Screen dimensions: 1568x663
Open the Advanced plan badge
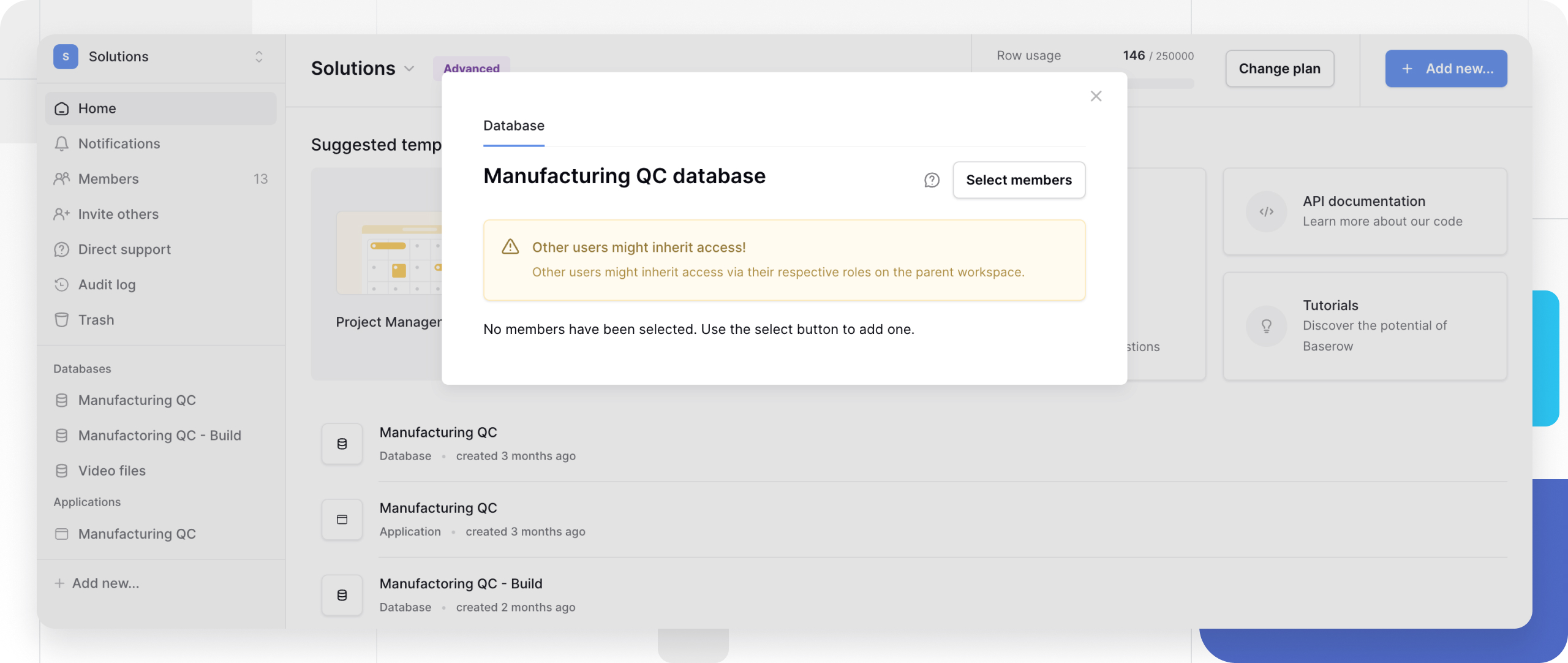click(471, 69)
